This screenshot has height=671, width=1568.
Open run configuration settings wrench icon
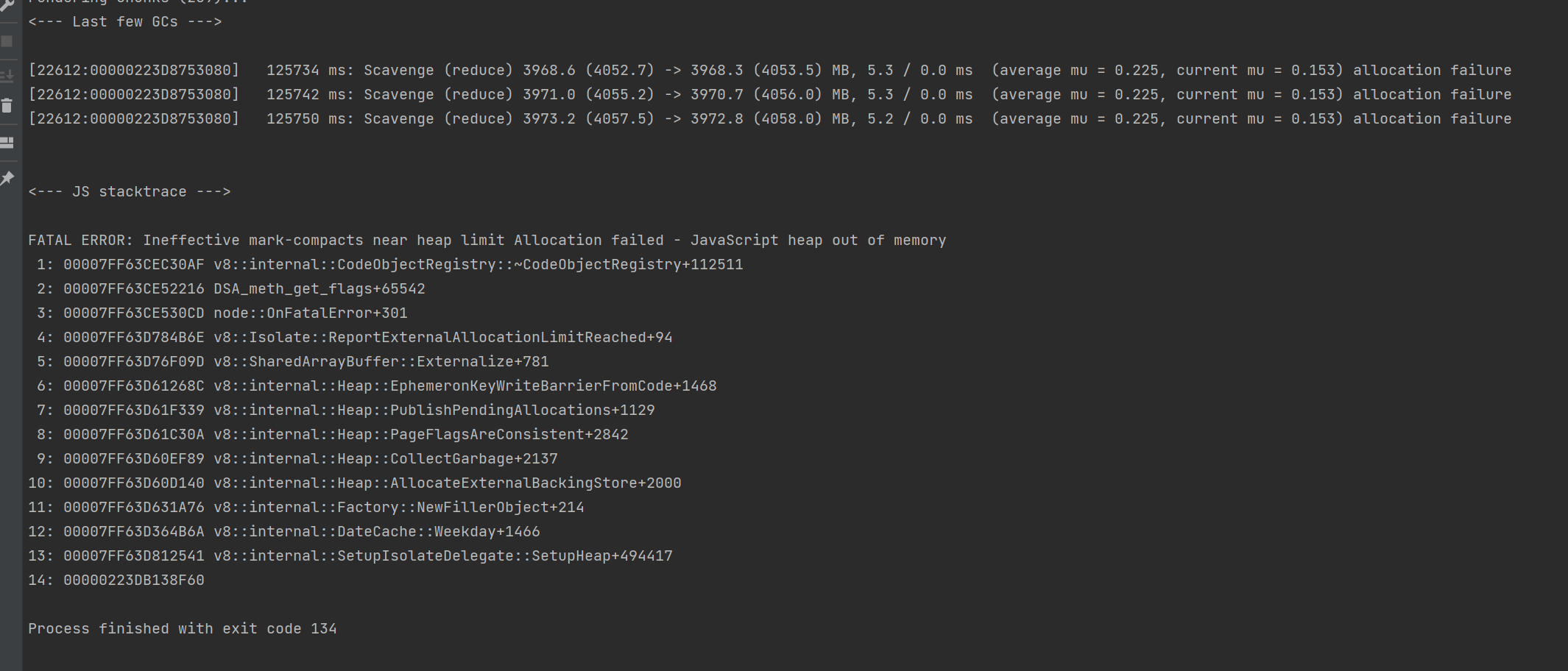pos(7,6)
